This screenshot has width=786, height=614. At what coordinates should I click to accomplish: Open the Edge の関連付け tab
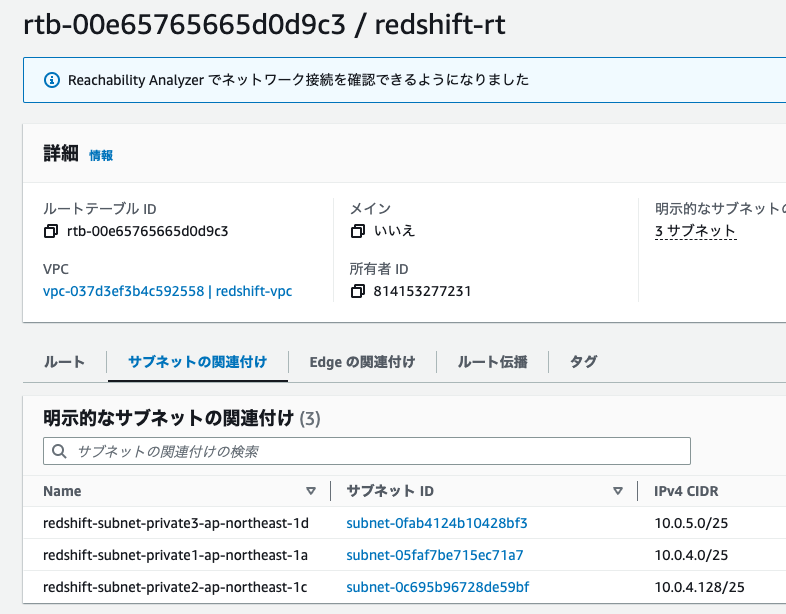pyautogui.click(x=362, y=362)
